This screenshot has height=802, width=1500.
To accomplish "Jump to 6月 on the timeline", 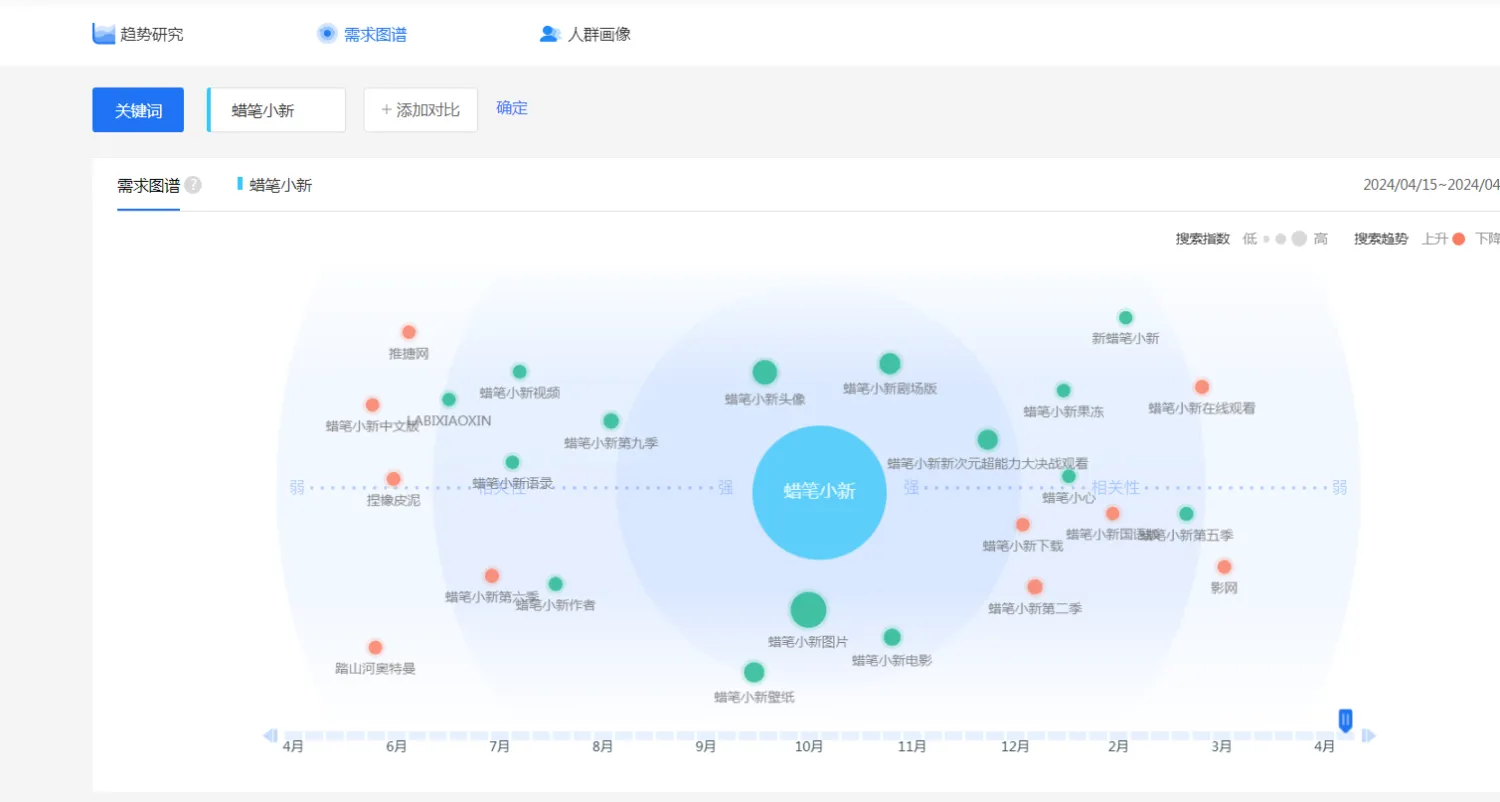I will 396,746.
